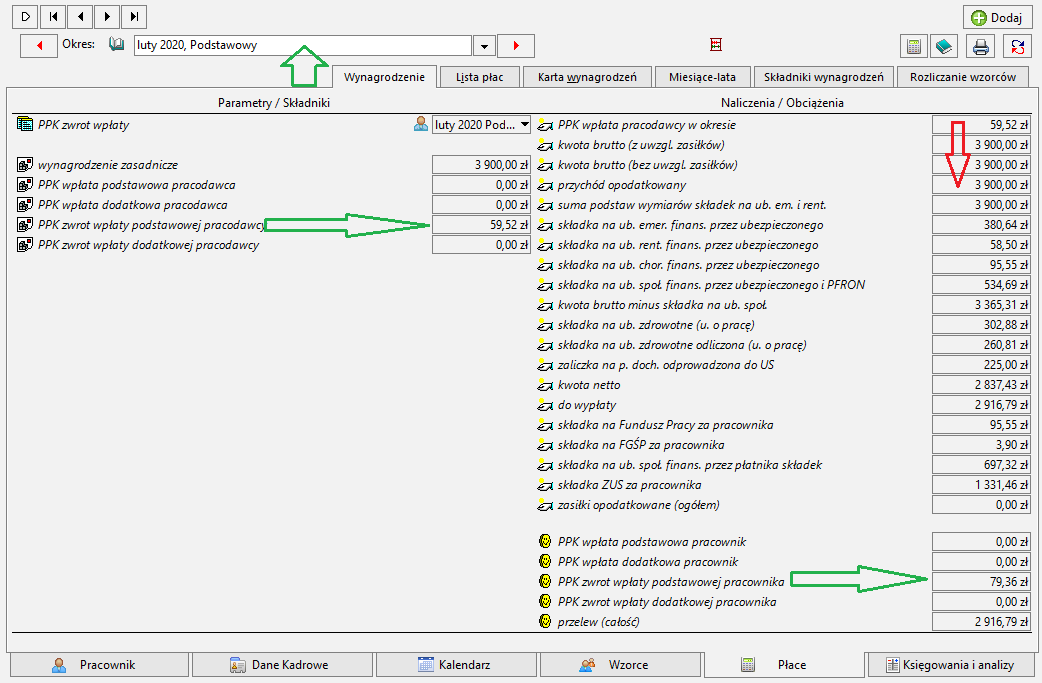Click icon next to PPK wpłata podstawowa pracodawca
Viewport: 1042px width, 683px height.
pyautogui.click(x=25, y=185)
